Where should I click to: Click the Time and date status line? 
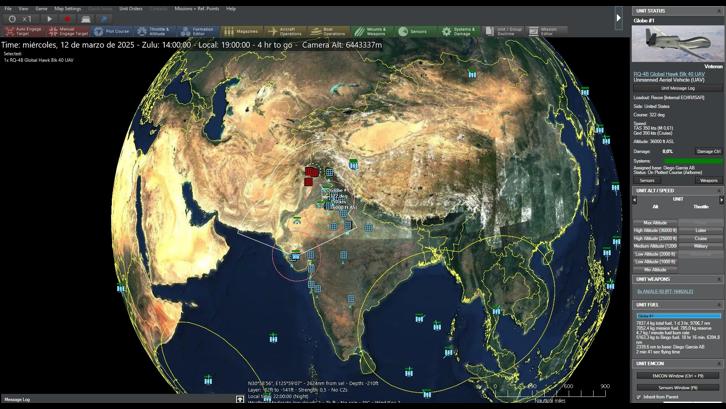[192, 45]
